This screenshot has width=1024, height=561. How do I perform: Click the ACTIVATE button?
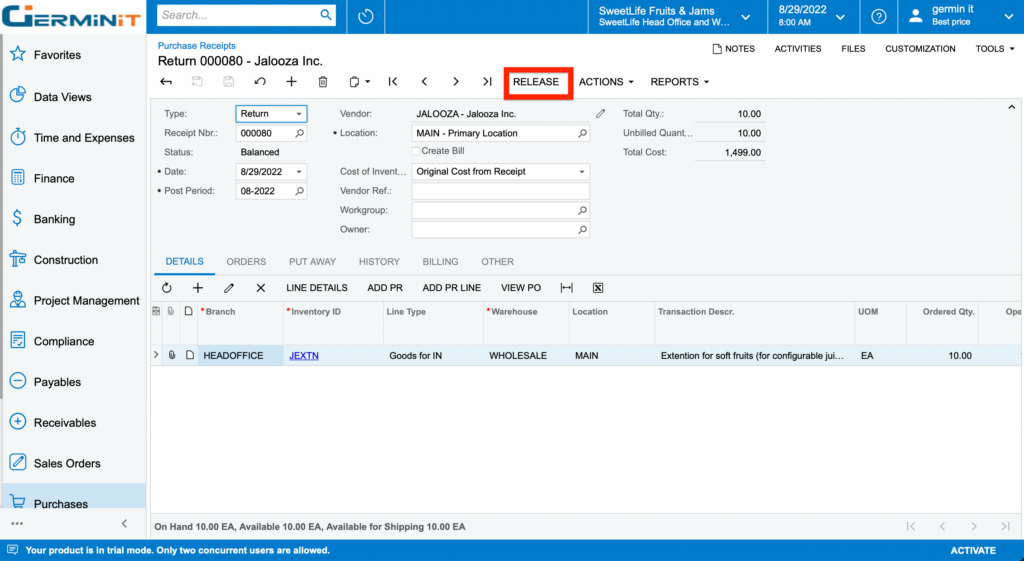pos(972,551)
